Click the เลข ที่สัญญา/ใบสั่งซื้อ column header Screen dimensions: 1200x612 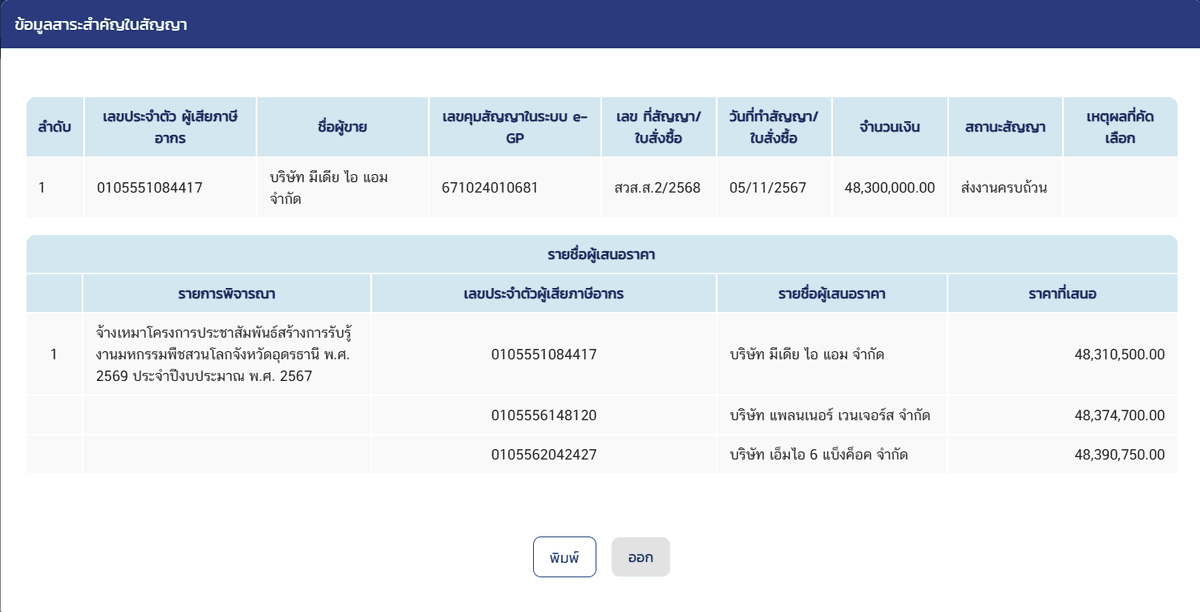tap(658, 127)
